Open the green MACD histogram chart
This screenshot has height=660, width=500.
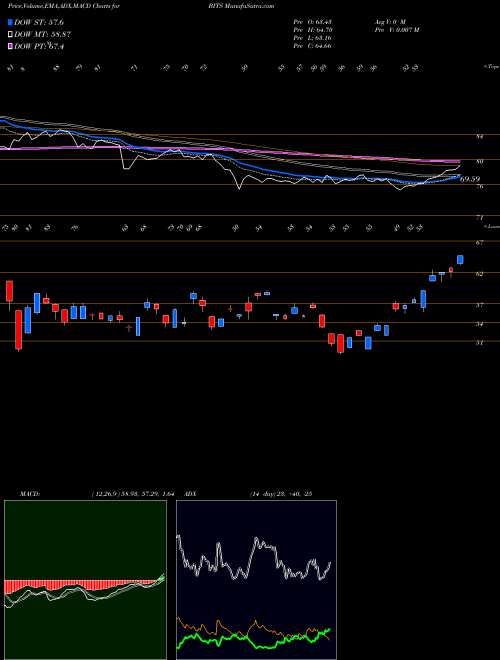tap(85, 580)
